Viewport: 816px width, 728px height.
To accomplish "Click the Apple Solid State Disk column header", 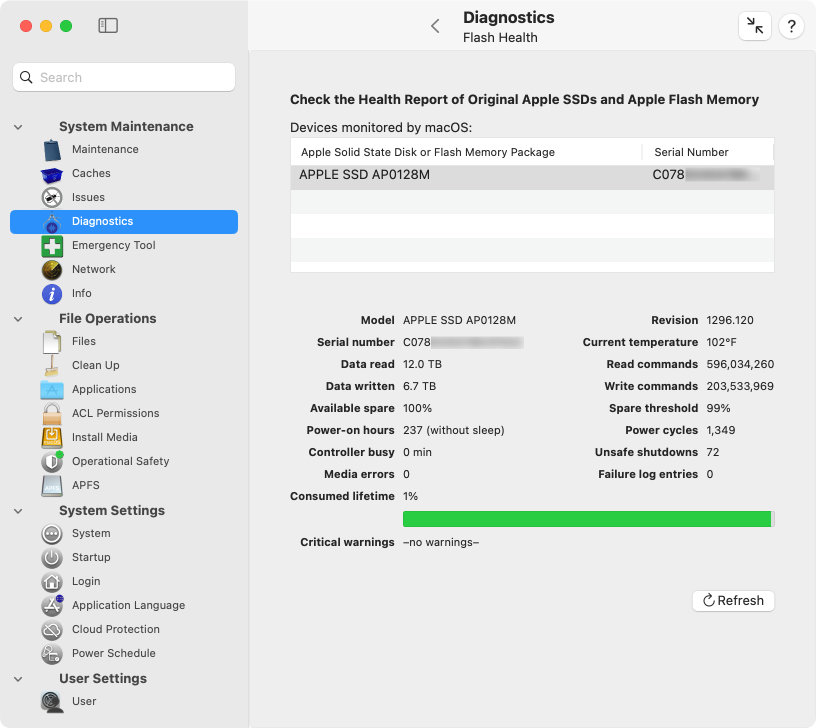I will point(466,152).
